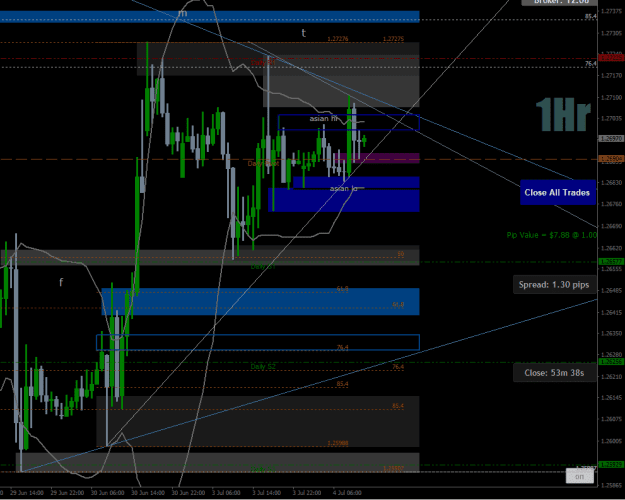Click 1.27100 on the price axis
Image resolution: width=625 pixels, height=500 pixels.
(x=611, y=97)
